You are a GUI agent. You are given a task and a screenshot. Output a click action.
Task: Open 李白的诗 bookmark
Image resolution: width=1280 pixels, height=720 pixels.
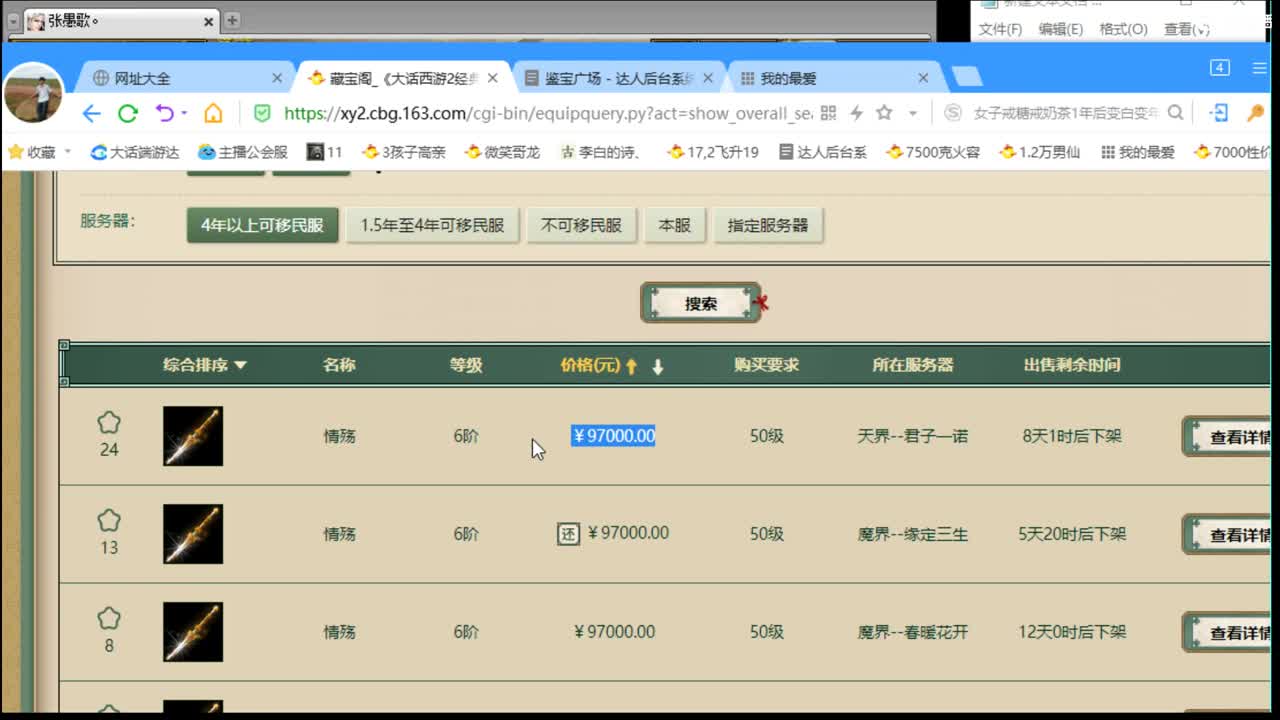pyautogui.click(x=601, y=152)
